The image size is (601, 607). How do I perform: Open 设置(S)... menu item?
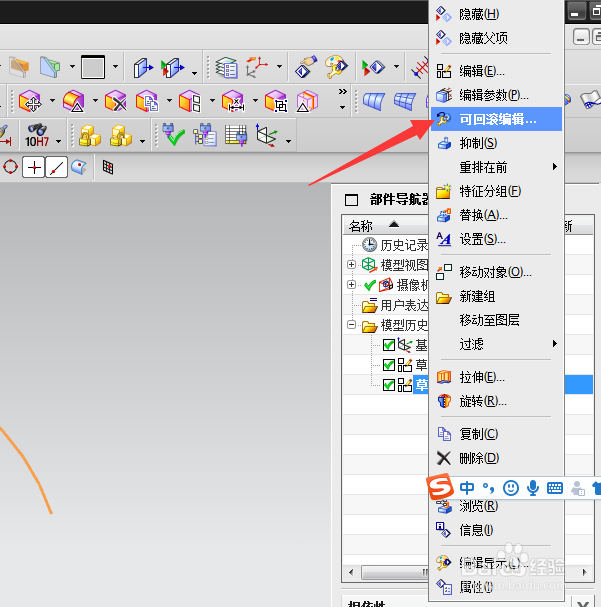click(496, 239)
